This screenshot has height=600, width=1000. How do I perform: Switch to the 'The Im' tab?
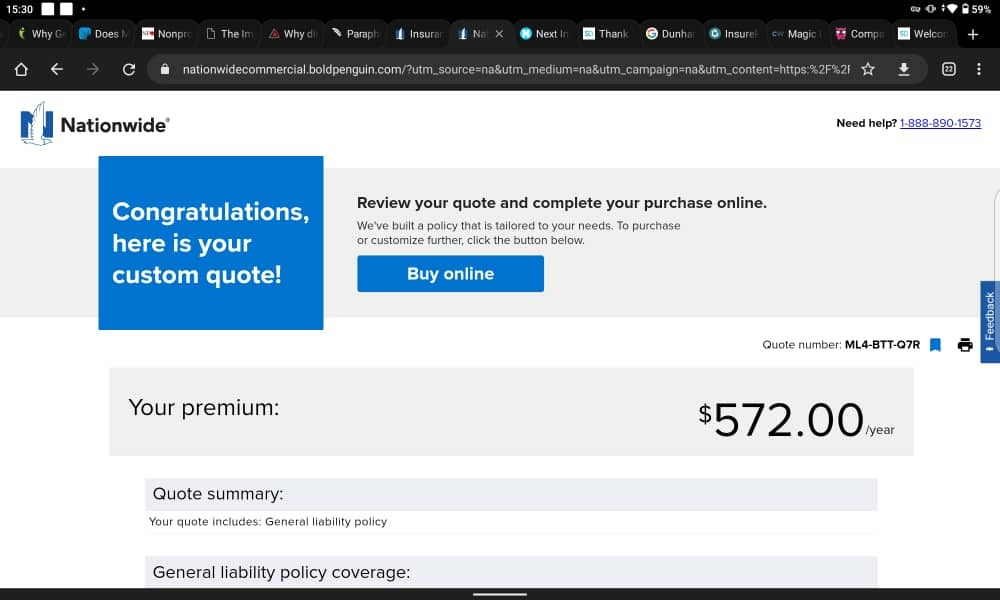pyautogui.click(x=230, y=34)
